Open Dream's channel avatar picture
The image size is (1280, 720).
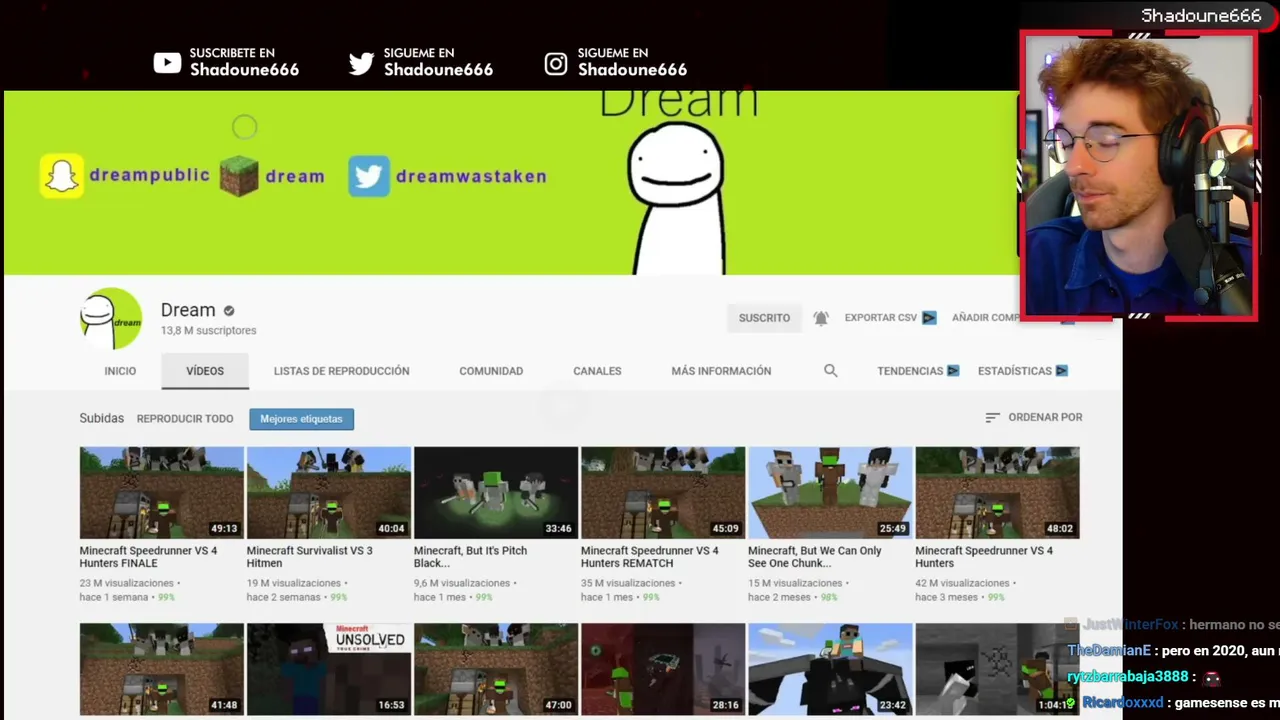[111, 319]
